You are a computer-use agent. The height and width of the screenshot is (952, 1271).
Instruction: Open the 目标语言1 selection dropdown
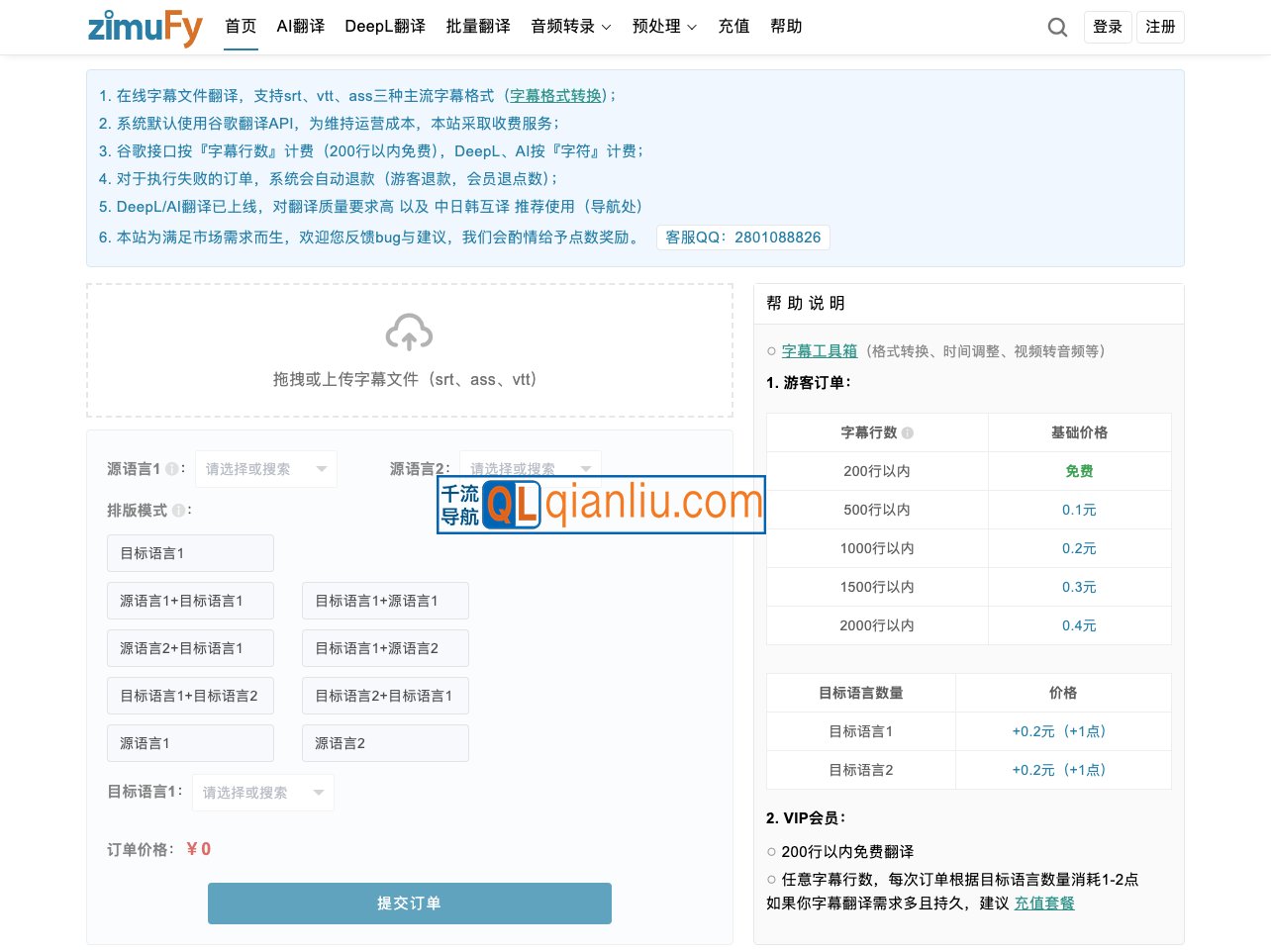click(262, 792)
